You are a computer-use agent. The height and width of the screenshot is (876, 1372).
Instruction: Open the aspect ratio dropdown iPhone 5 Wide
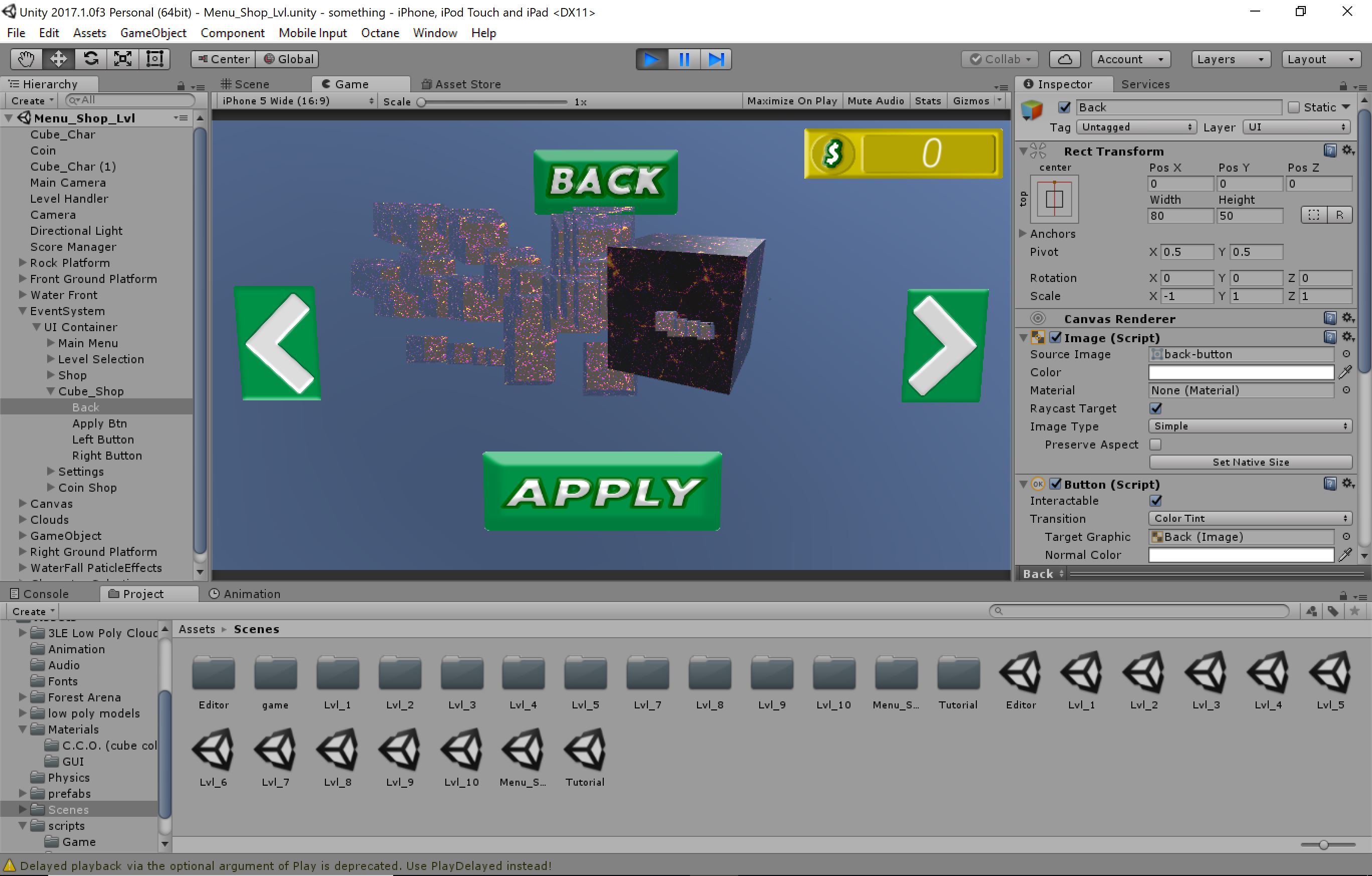[x=296, y=101]
